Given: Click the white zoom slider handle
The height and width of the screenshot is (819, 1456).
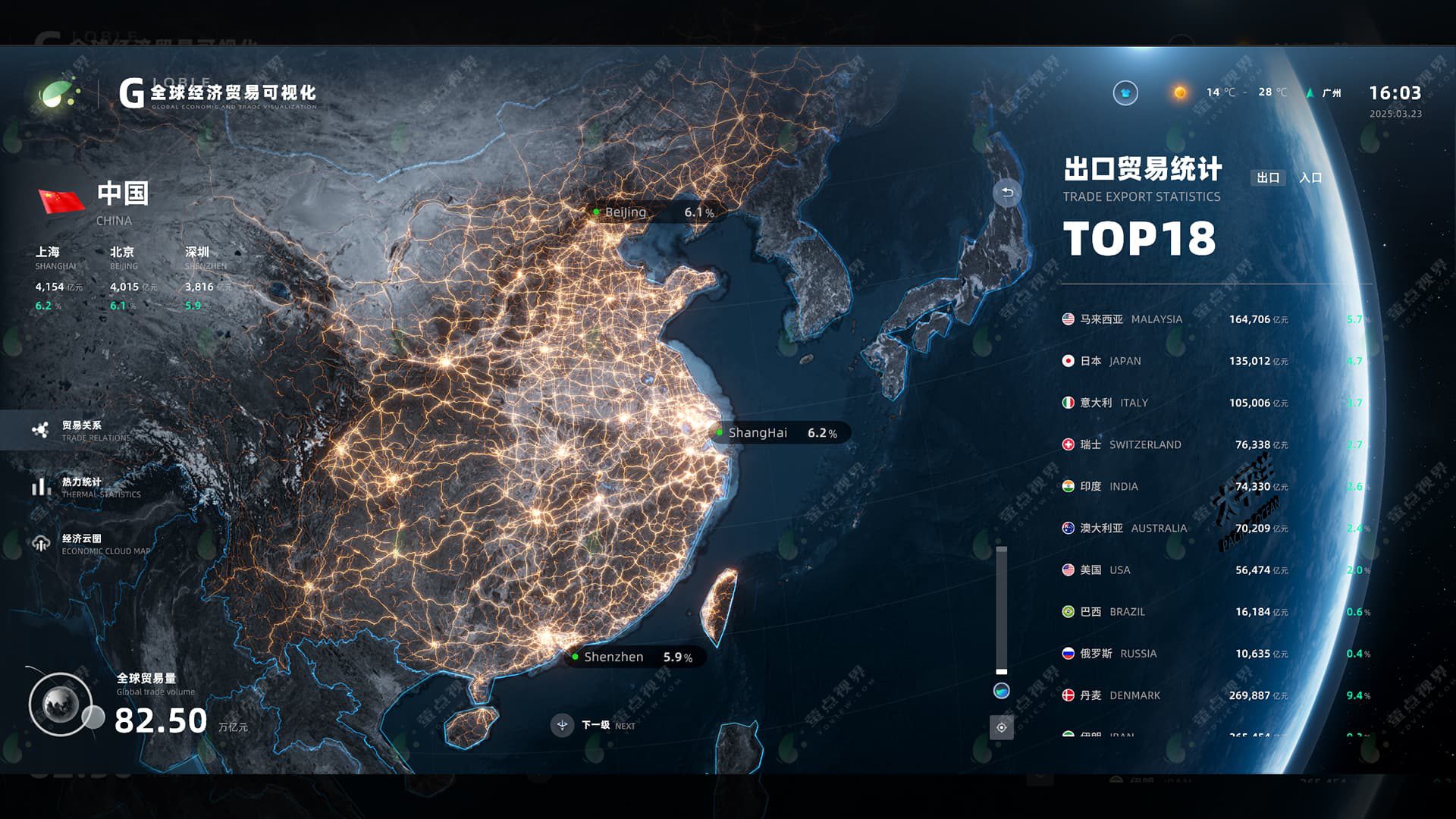Looking at the screenshot, I should [x=1001, y=671].
